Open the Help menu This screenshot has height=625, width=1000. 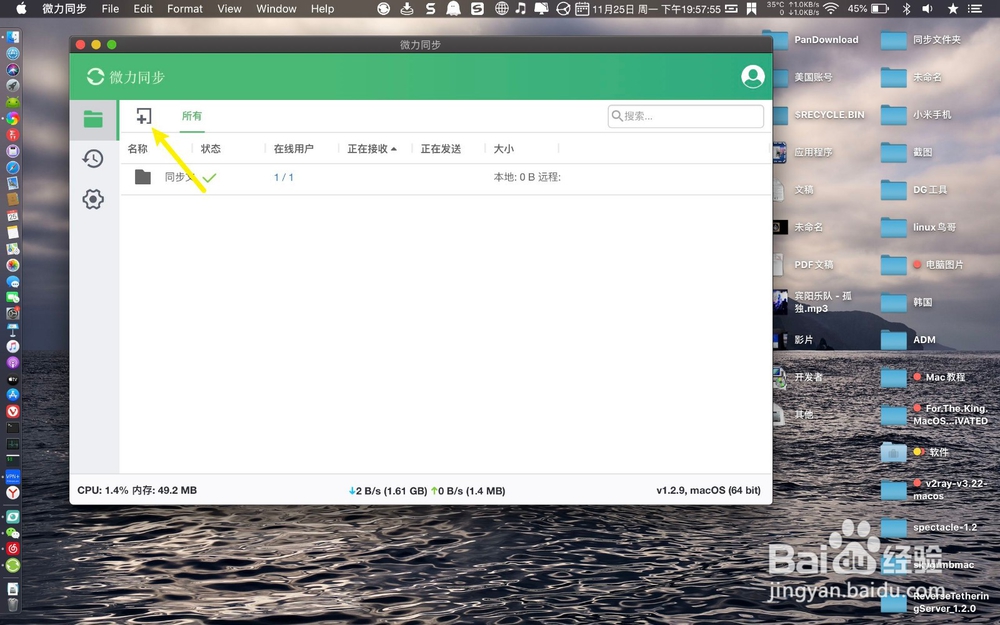click(x=323, y=9)
